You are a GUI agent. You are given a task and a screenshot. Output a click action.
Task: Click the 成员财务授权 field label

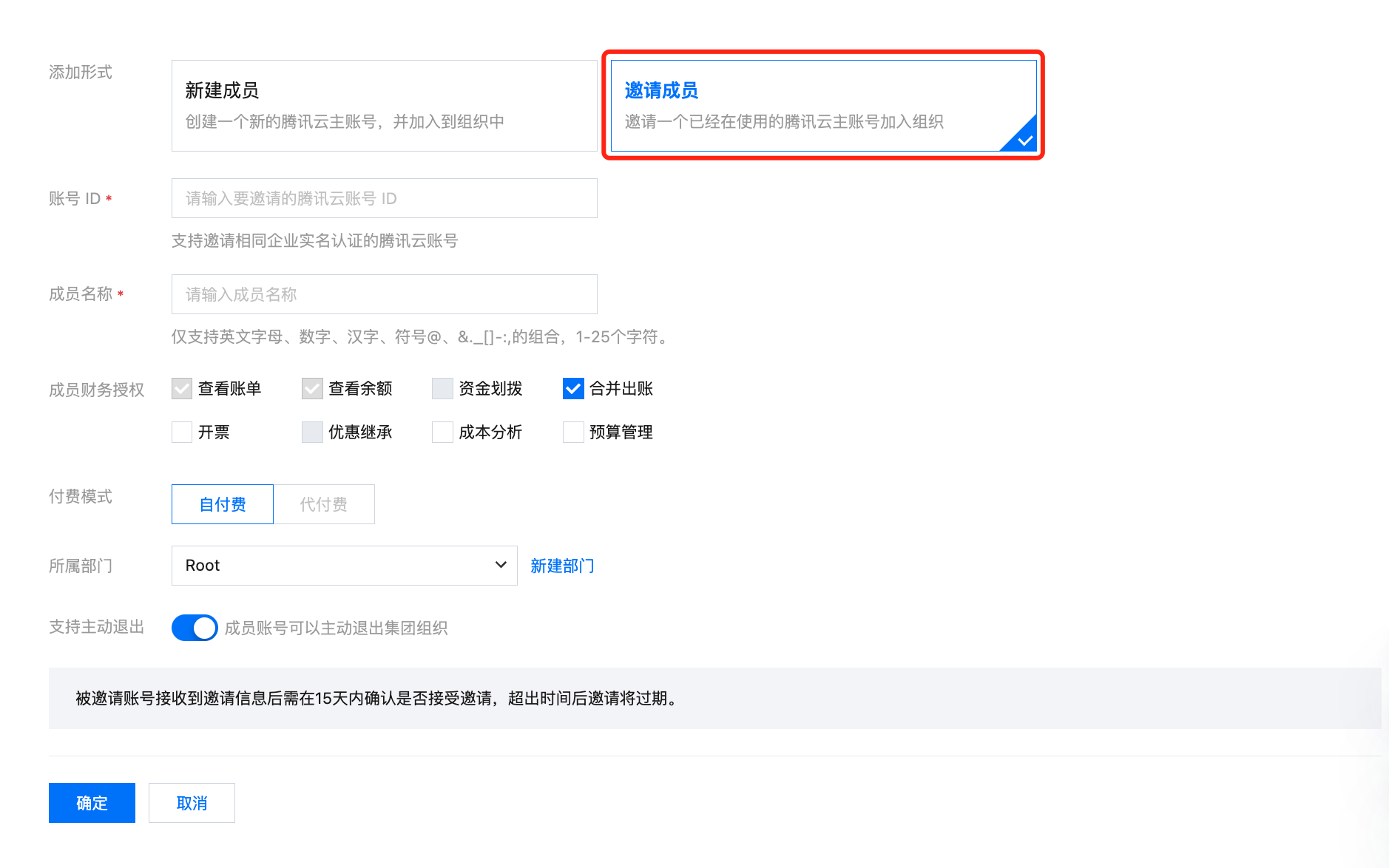pos(97,390)
